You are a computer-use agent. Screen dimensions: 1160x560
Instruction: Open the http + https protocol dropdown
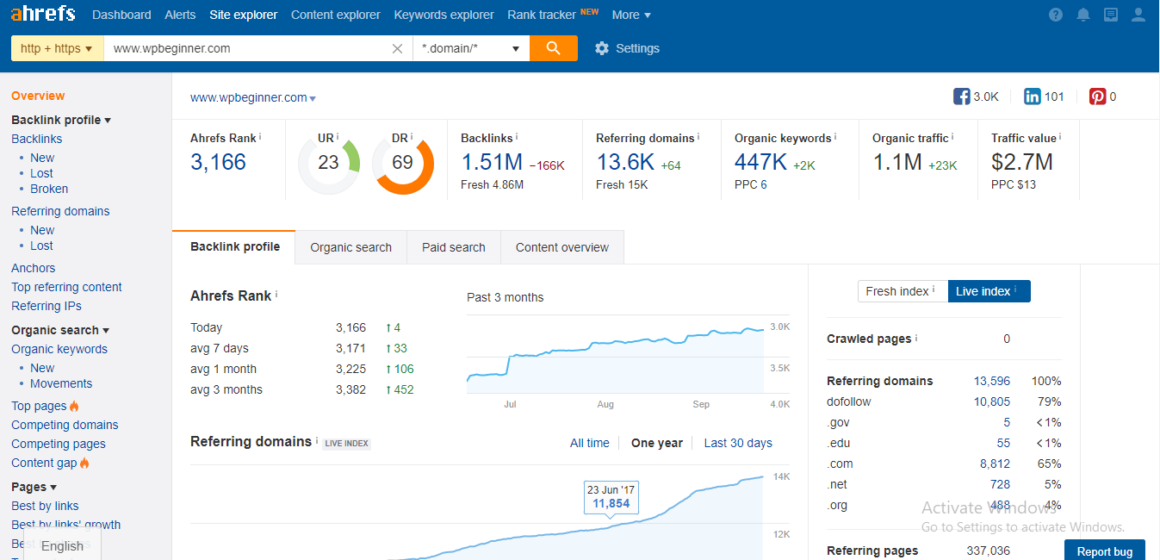coord(57,48)
